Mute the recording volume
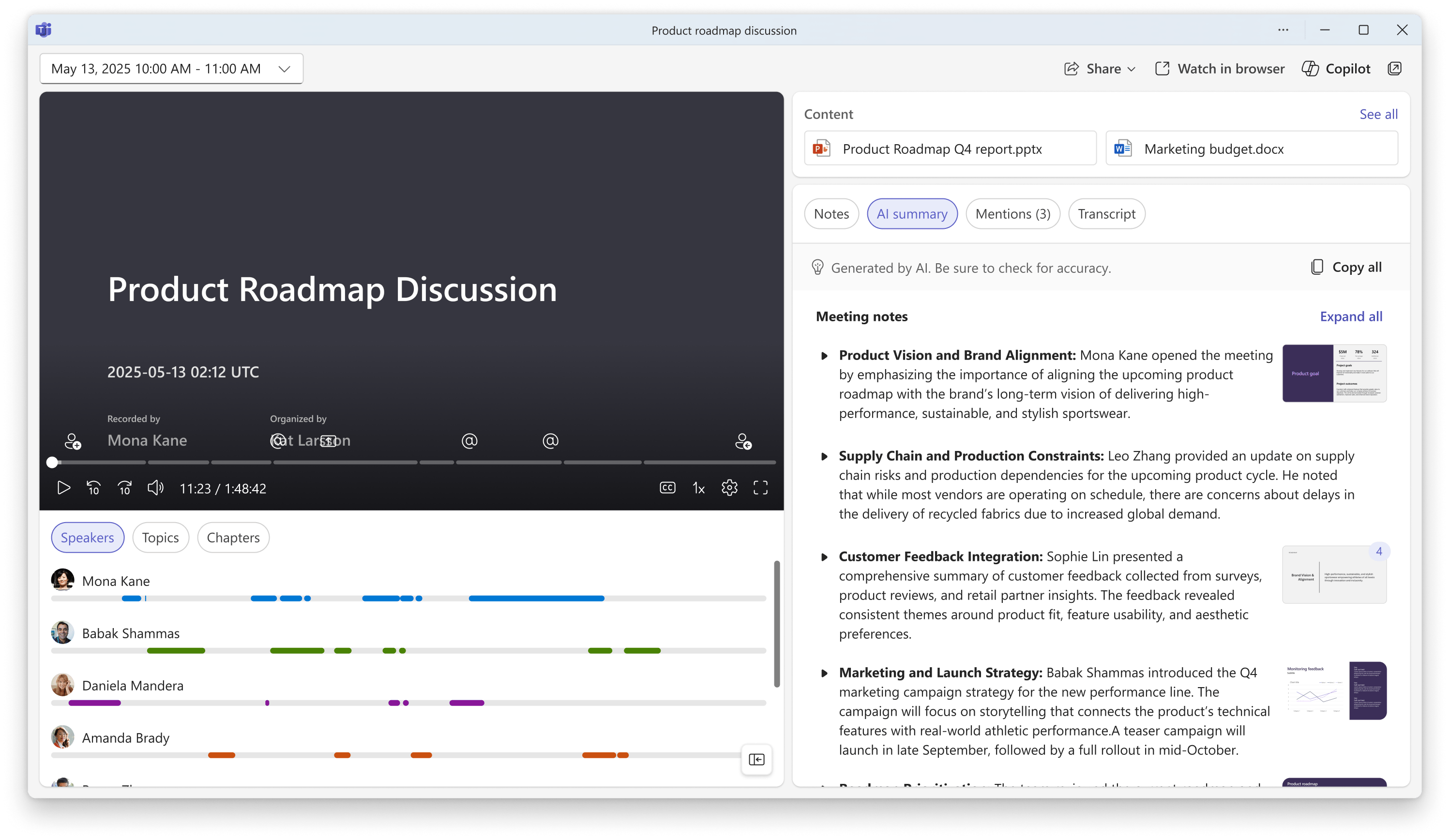1450x840 pixels. (155, 488)
